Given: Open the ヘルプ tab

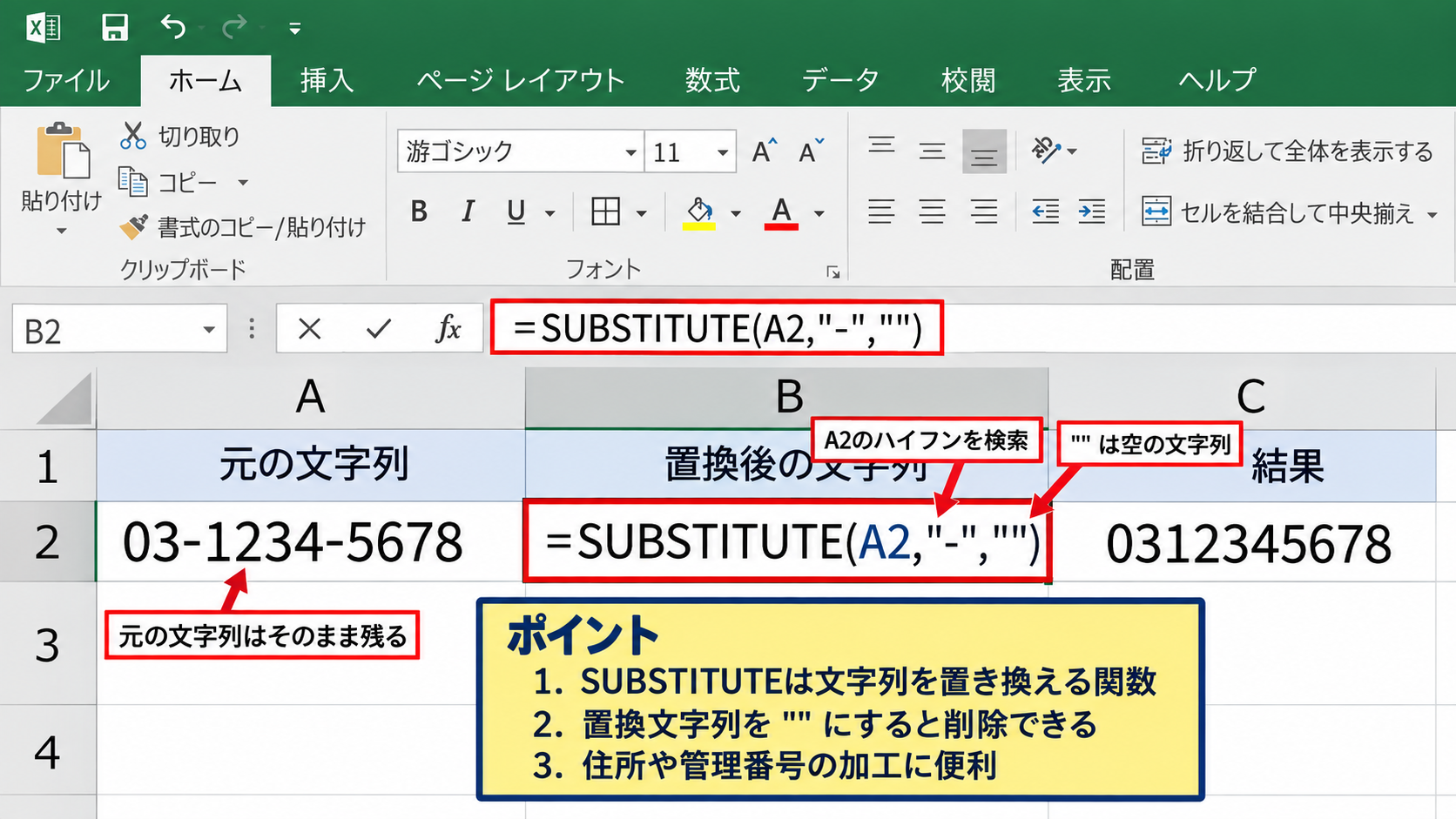Looking at the screenshot, I should pos(1217,80).
